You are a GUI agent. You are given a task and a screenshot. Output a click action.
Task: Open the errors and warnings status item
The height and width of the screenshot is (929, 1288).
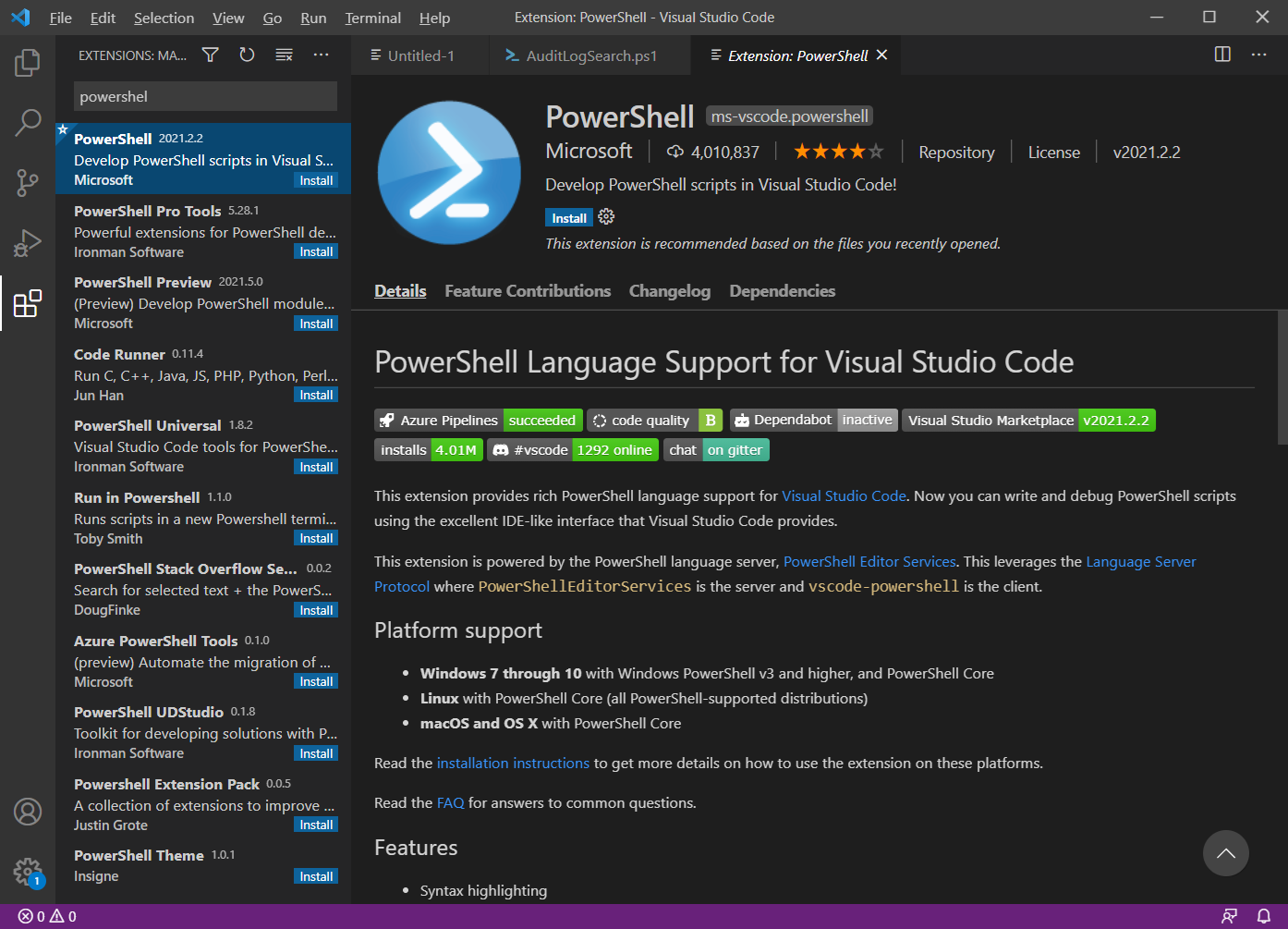[47, 916]
